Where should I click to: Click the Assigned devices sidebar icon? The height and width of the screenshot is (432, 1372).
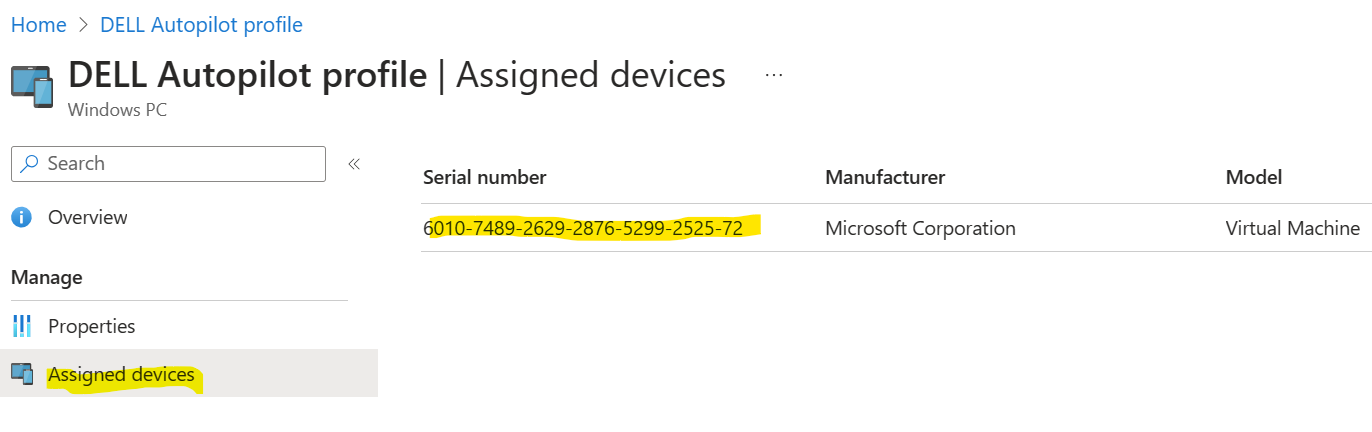[22, 374]
